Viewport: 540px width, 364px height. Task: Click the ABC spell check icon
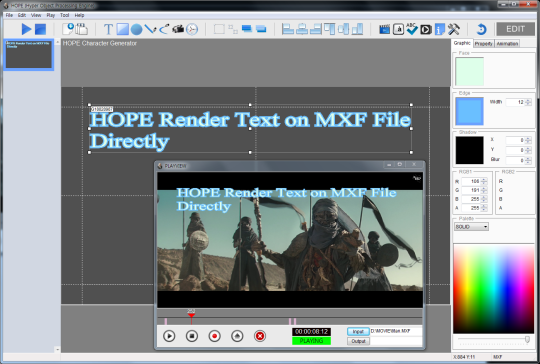pyautogui.click(x=412, y=29)
